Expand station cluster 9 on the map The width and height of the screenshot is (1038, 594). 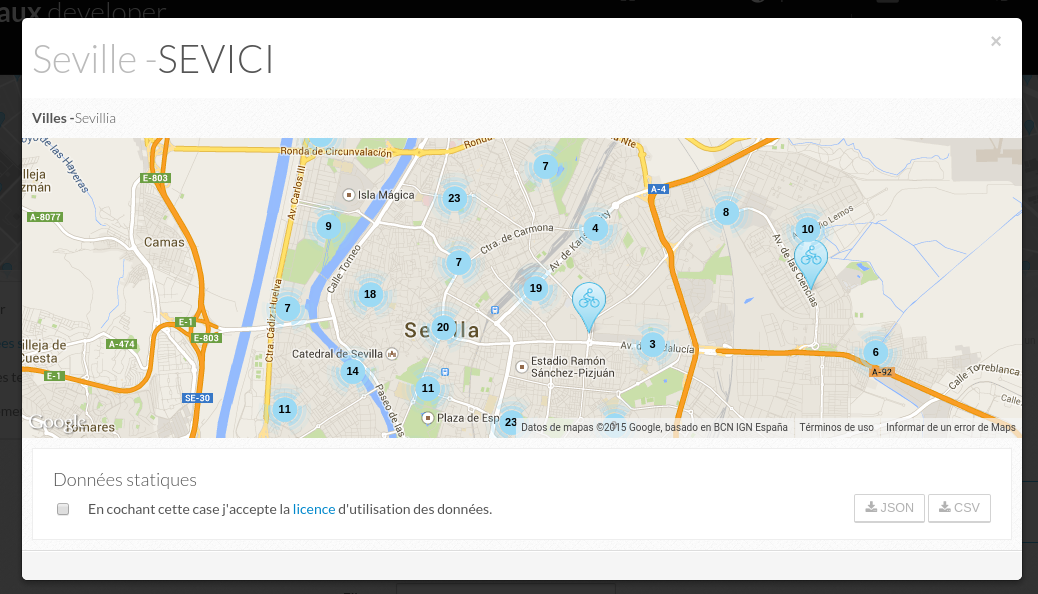[x=328, y=226]
